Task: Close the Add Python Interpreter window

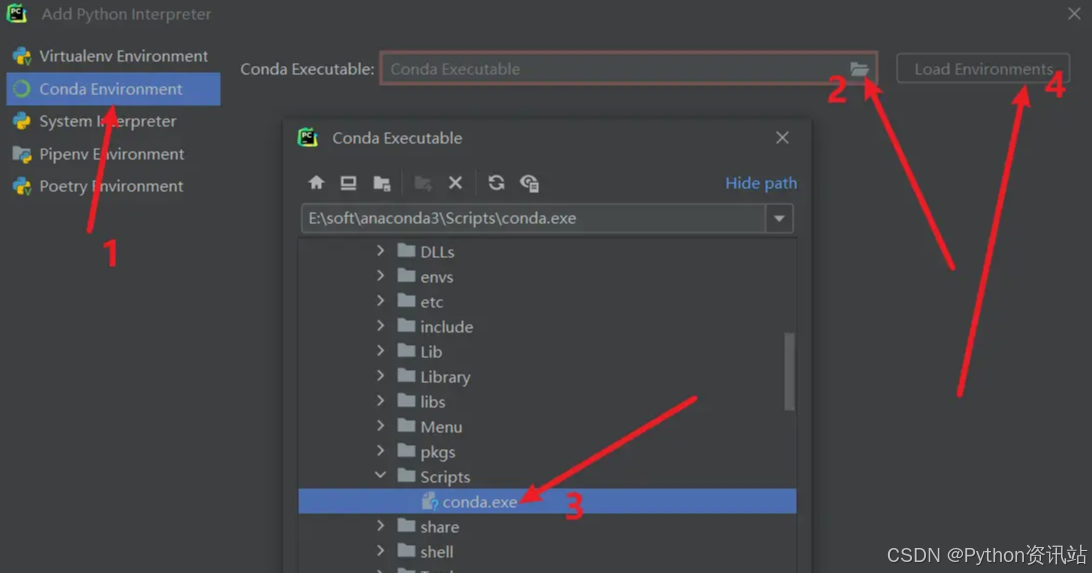Action: coord(1074,14)
